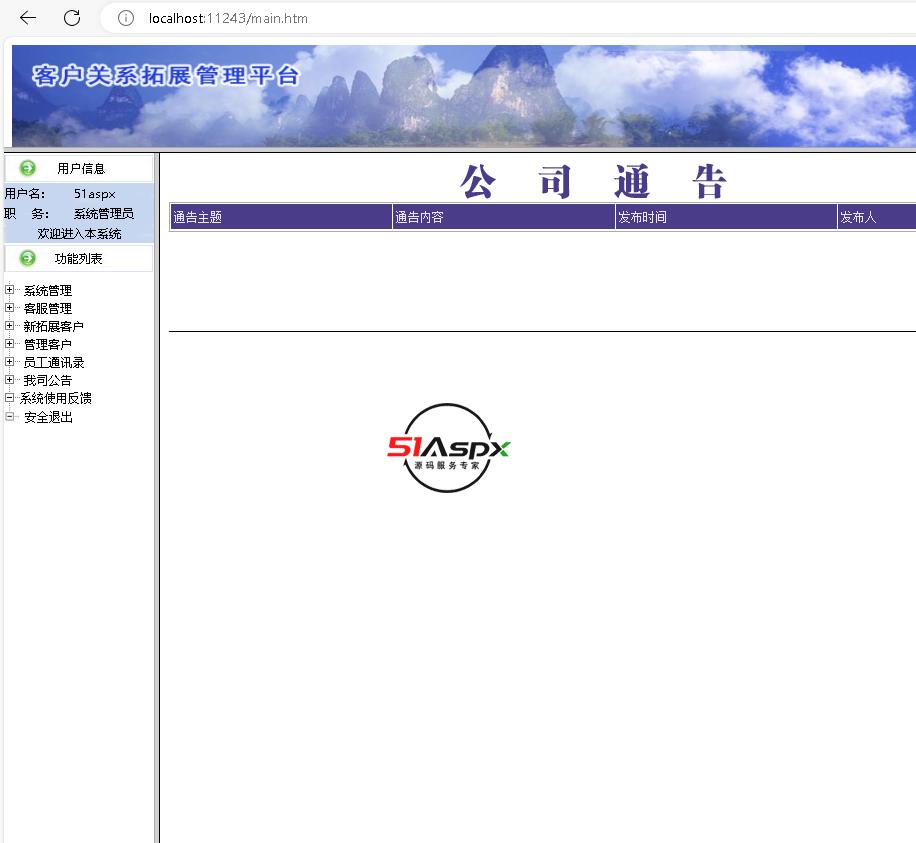Click 安全退出 to log out

point(48,417)
